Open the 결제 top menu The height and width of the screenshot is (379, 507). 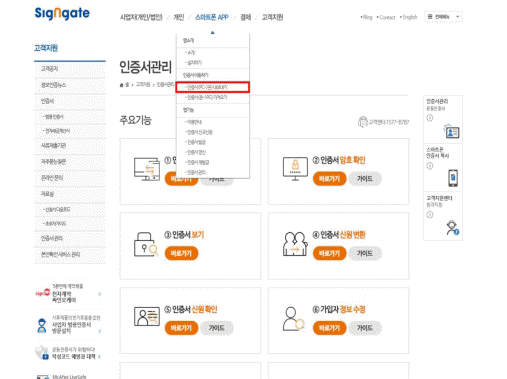point(246,17)
